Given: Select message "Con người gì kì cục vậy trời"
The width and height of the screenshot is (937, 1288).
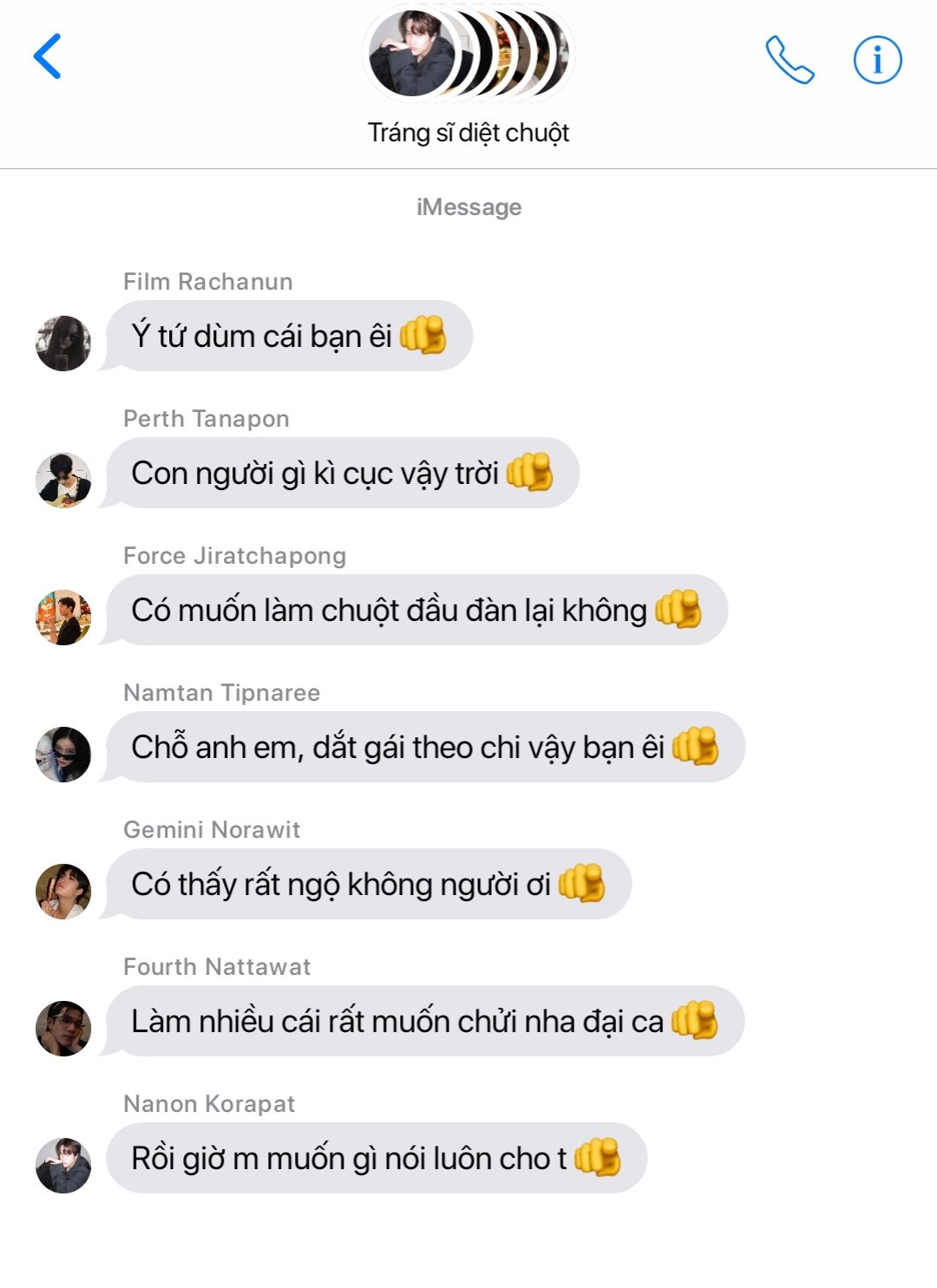Looking at the screenshot, I should (x=343, y=473).
